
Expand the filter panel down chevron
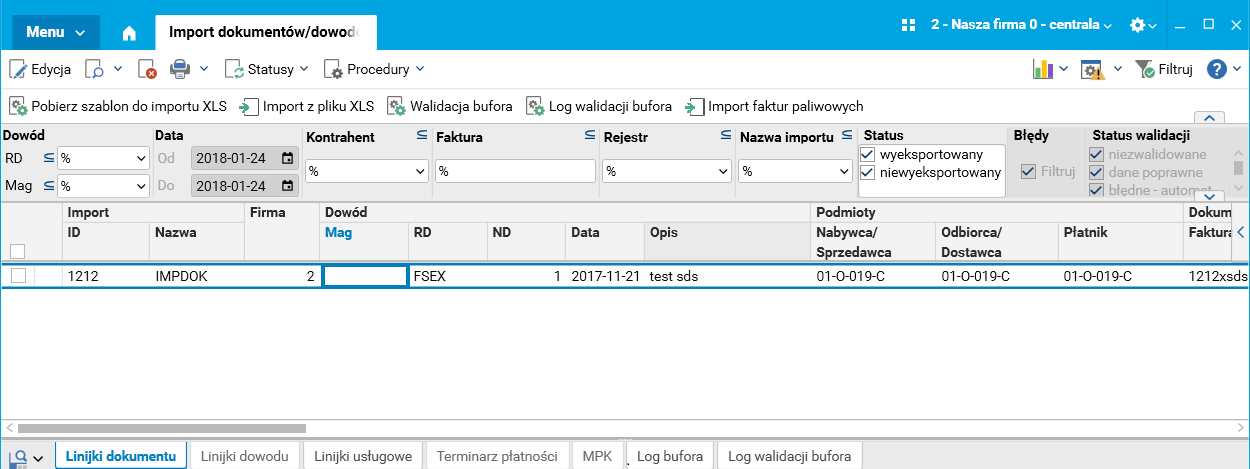tap(1209, 196)
